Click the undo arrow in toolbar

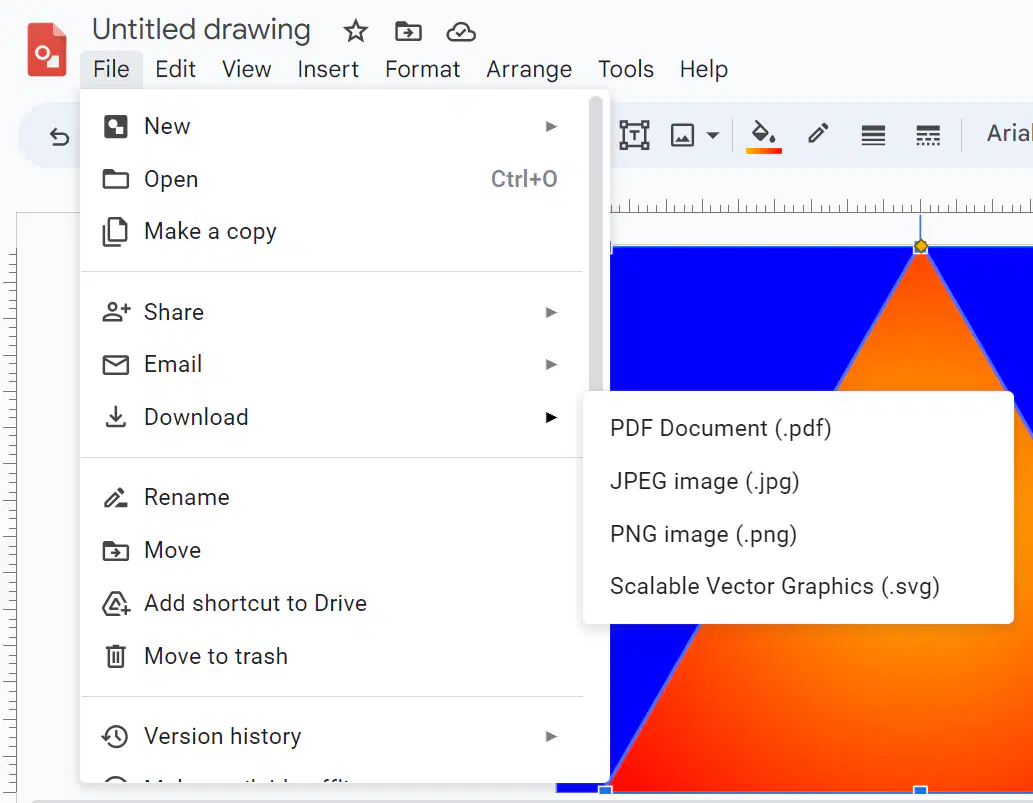(x=59, y=136)
